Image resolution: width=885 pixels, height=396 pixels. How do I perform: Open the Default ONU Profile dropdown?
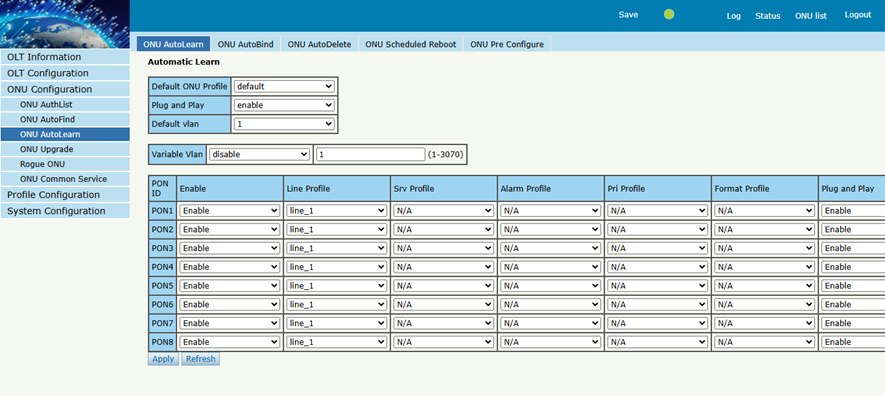point(284,86)
